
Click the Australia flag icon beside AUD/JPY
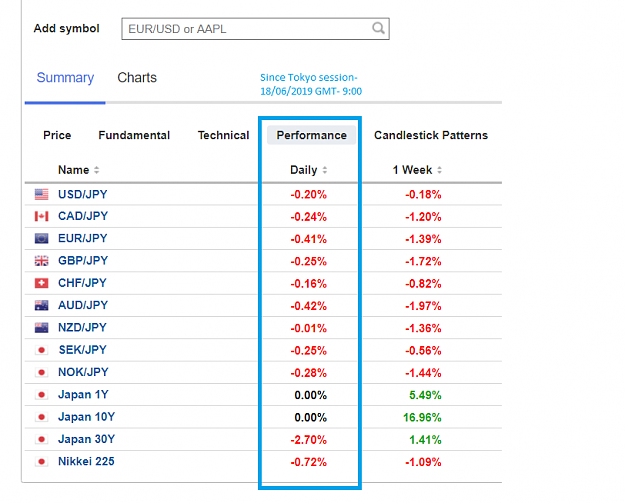41,305
